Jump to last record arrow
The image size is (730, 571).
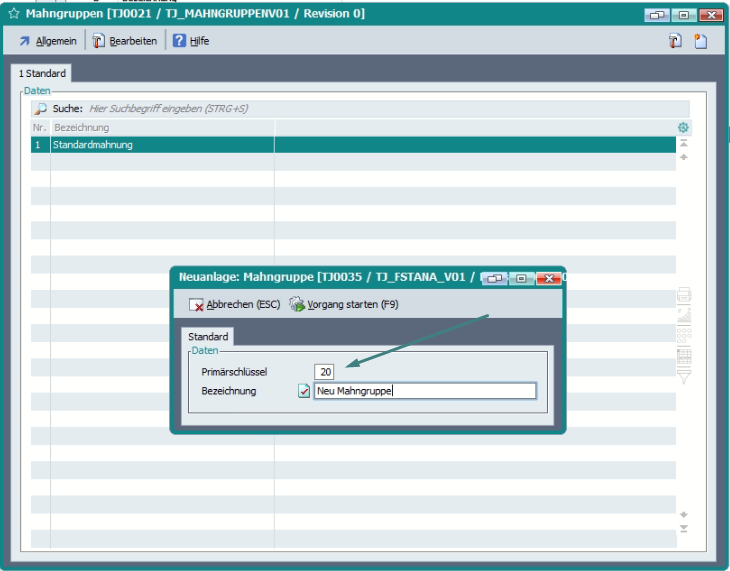(684, 528)
